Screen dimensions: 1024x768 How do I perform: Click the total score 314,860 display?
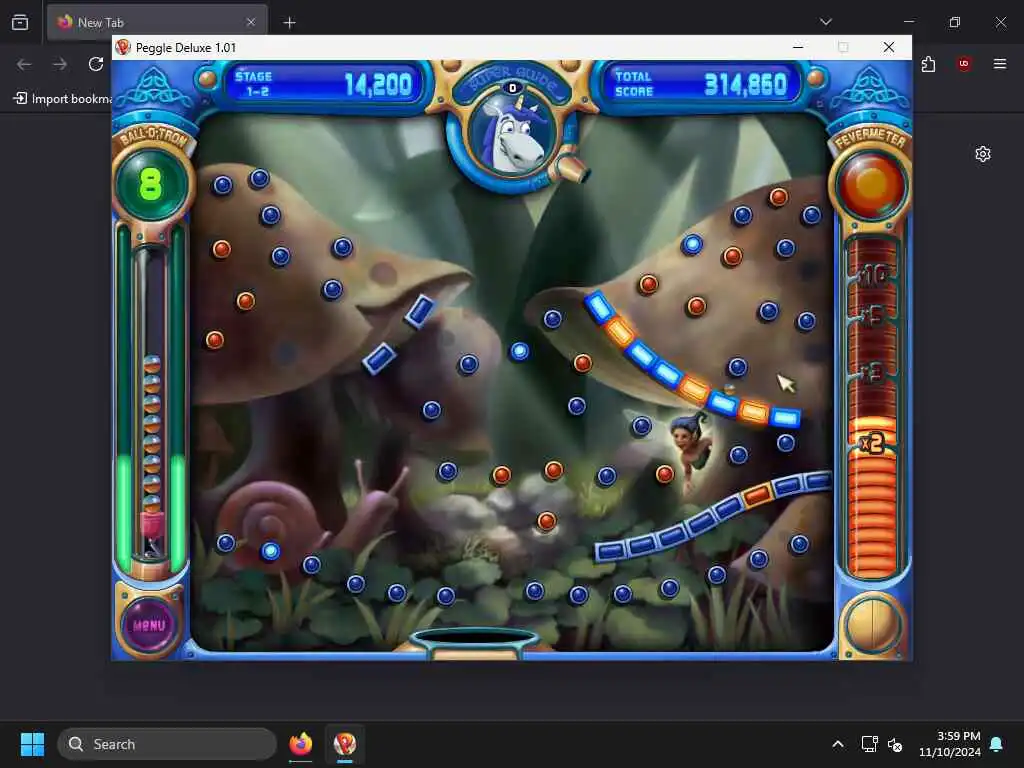(745, 84)
